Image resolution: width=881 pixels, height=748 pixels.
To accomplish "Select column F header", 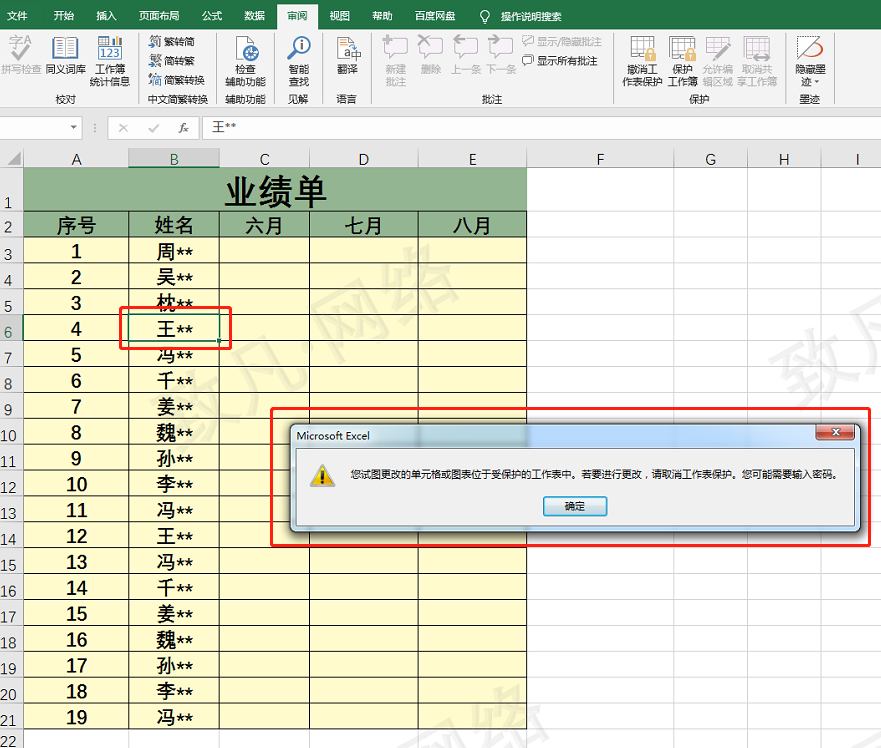I will click(600, 159).
